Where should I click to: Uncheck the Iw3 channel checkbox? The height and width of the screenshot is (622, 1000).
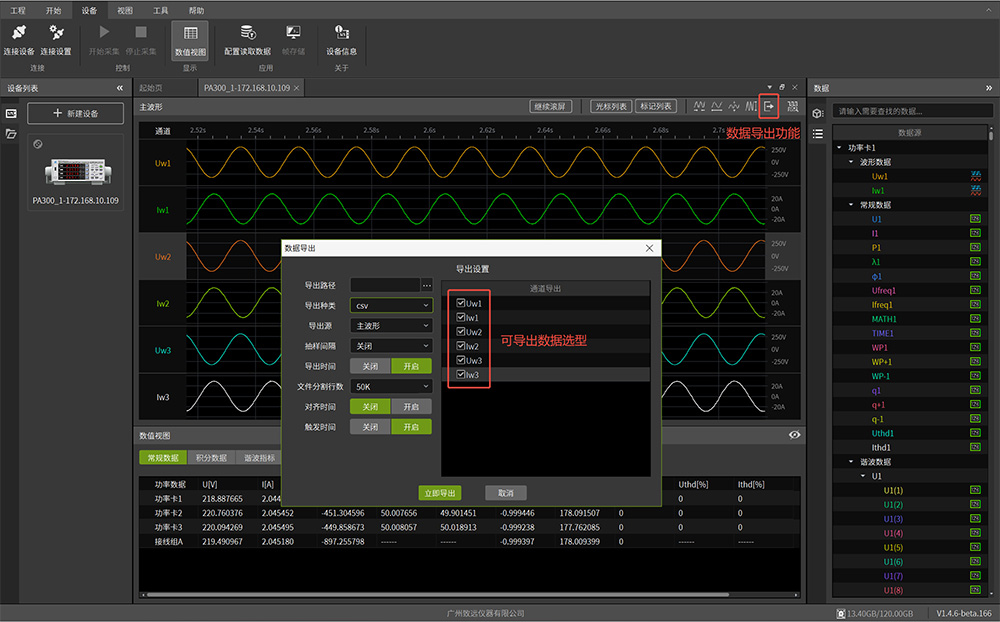460,375
